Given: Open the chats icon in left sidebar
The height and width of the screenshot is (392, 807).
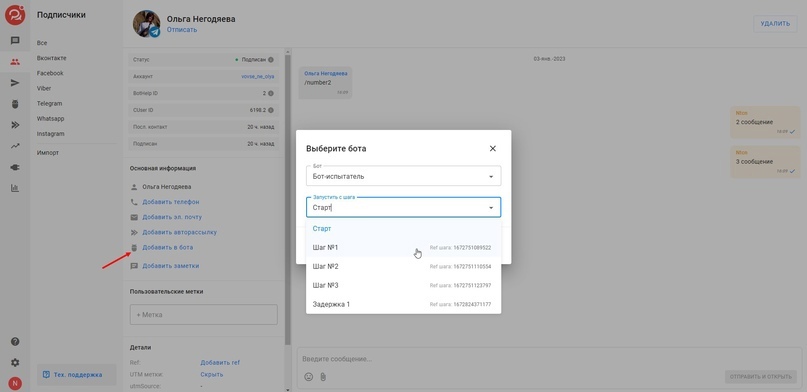Looking at the screenshot, I should 15,40.
